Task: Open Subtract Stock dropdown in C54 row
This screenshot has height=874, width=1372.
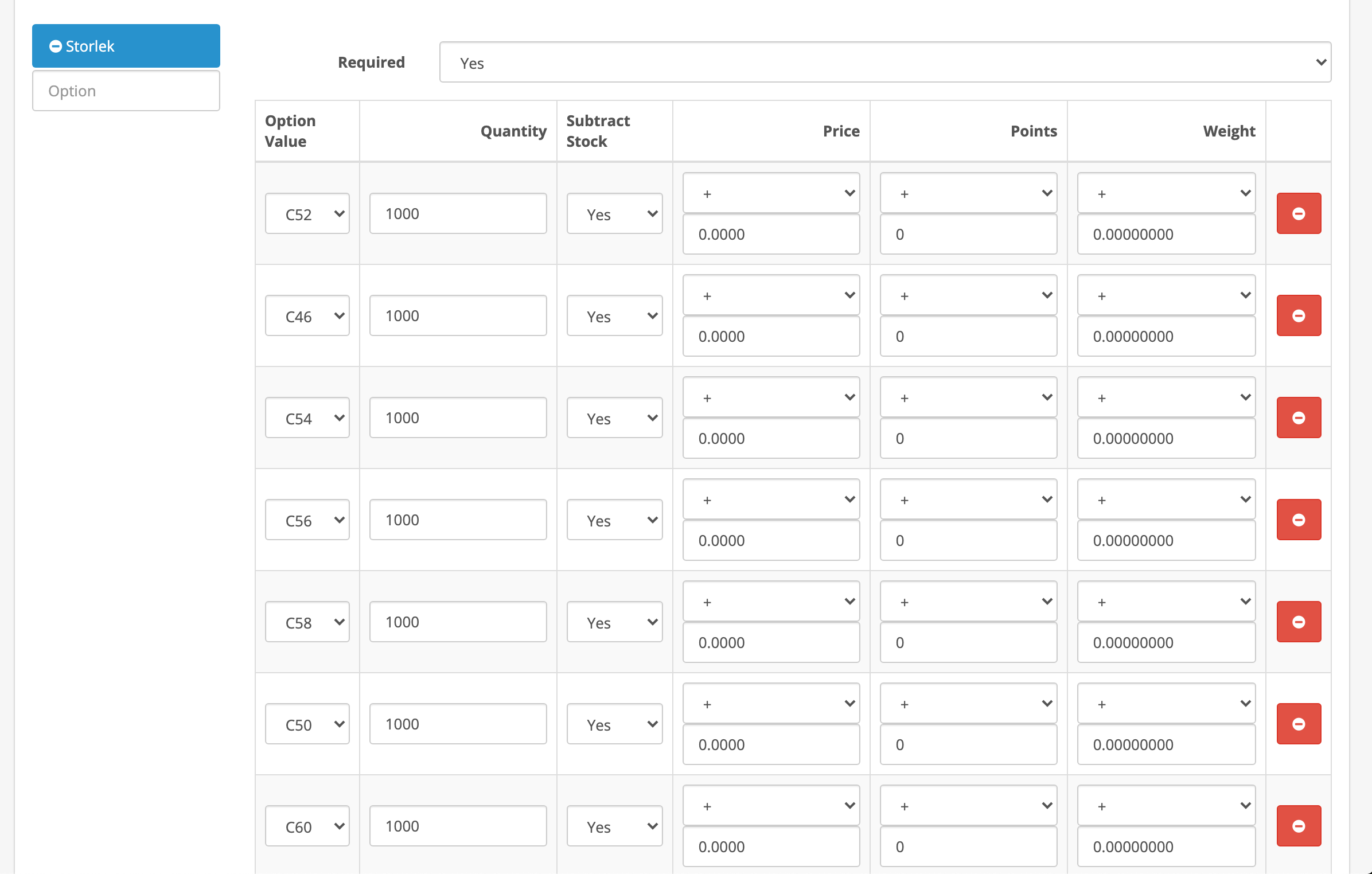Action: [615, 418]
